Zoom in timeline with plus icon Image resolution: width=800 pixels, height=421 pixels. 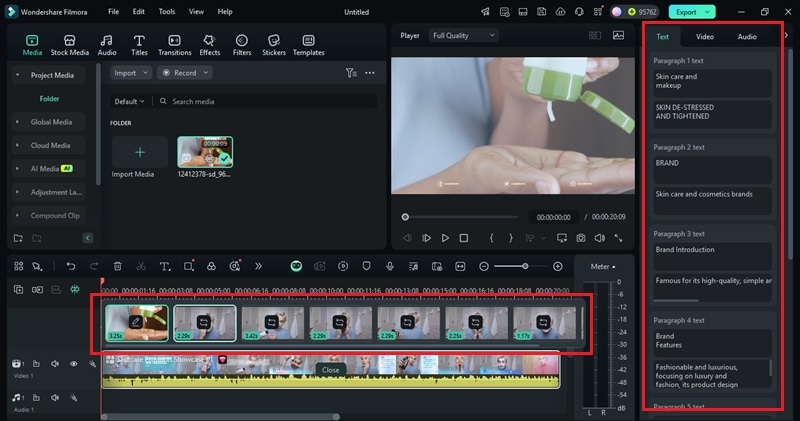(558, 266)
